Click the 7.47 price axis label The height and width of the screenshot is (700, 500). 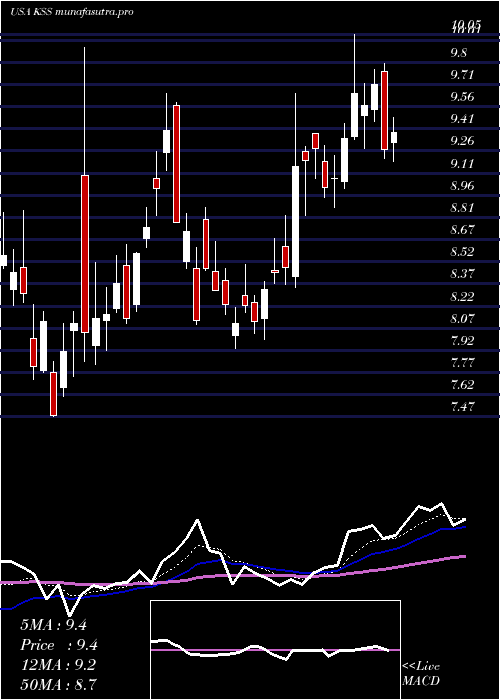pos(462,407)
